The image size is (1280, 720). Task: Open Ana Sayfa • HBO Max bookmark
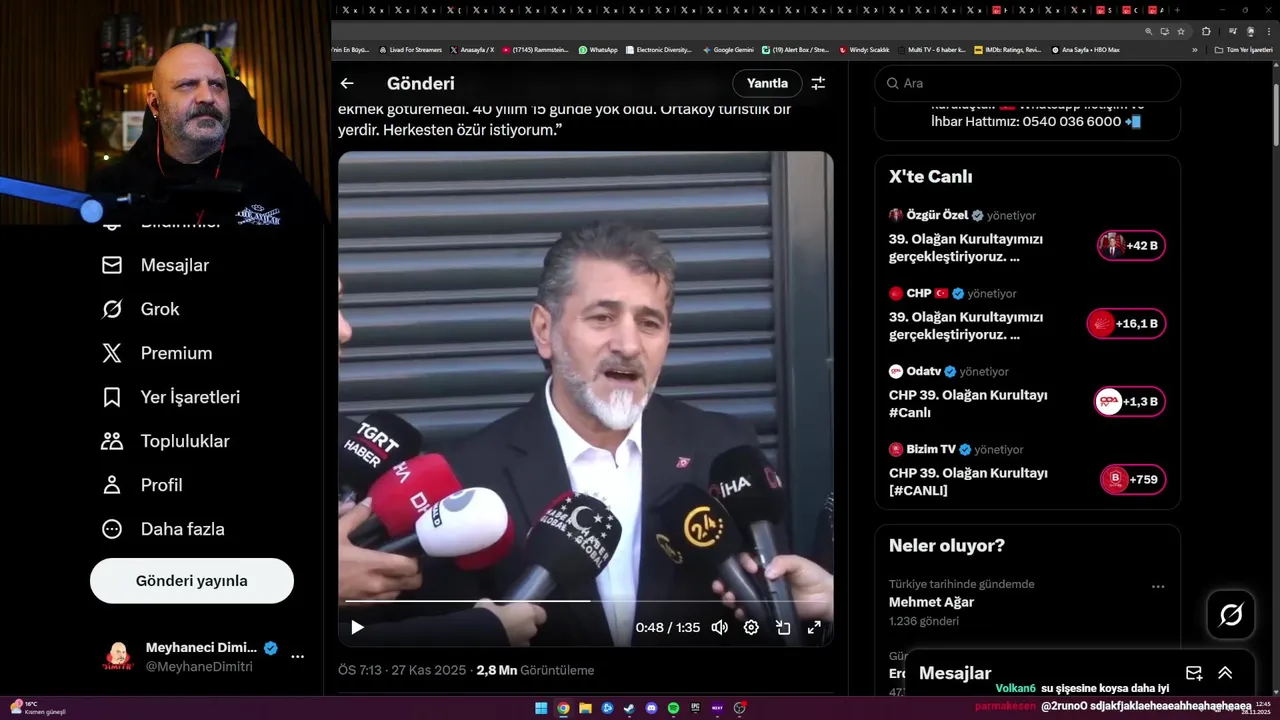click(x=1085, y=50)
